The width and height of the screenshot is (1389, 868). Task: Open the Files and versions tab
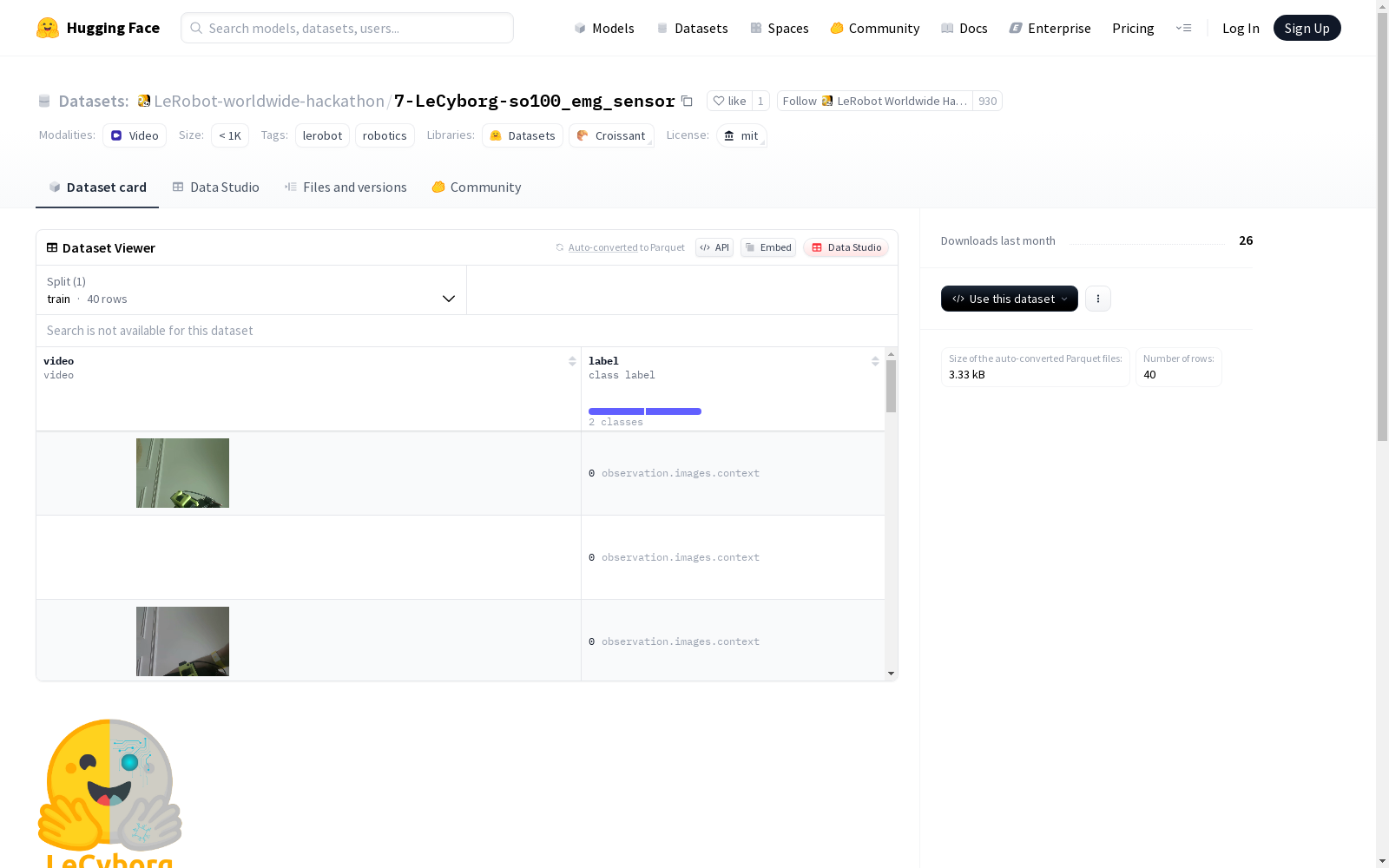click(346, 187)
